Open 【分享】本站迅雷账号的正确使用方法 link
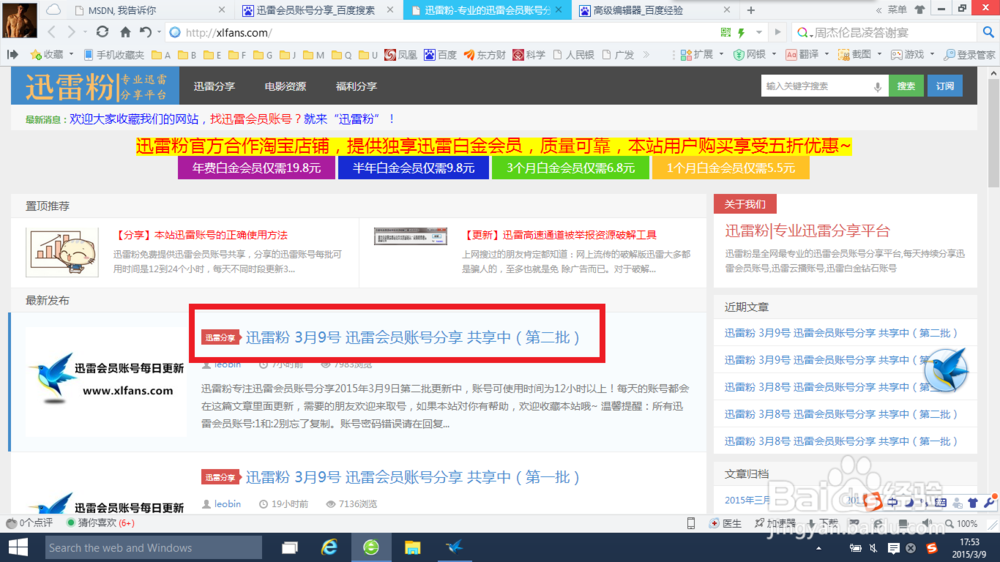The width and height of the screenshot is (1000, 562). click(x=200, y=235)
